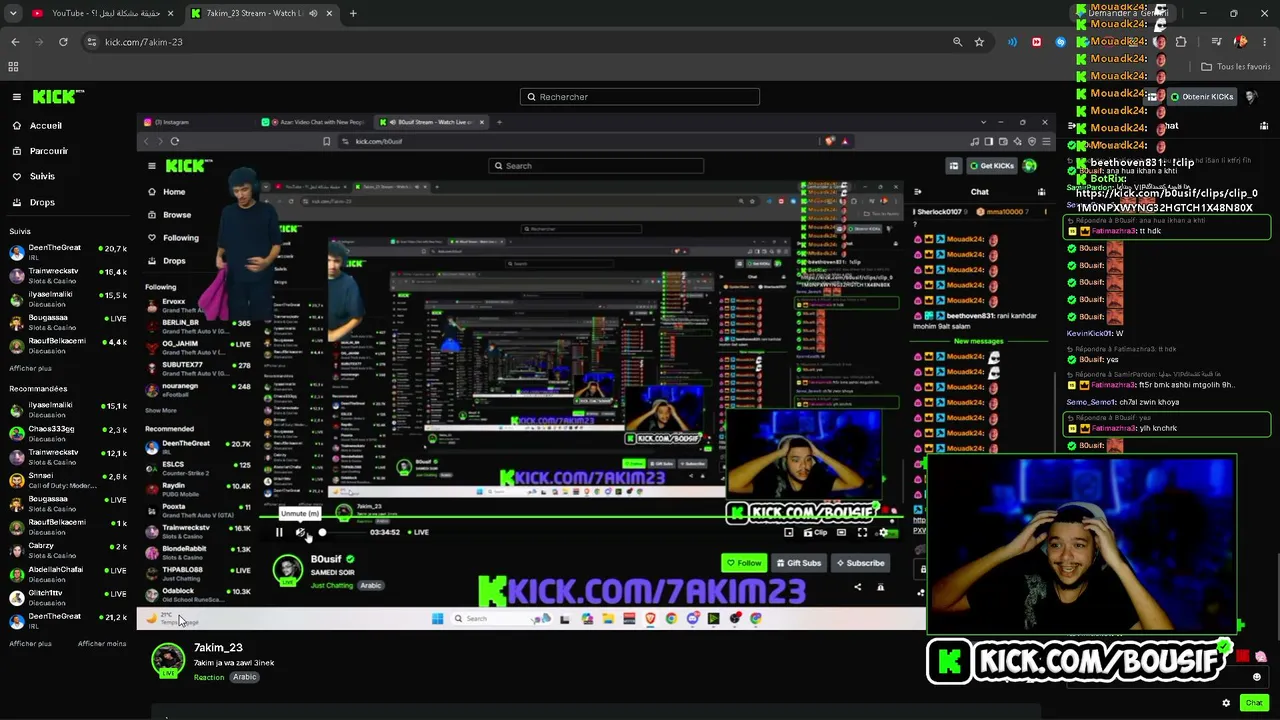Click the 'Semo_Semo1: ch7al zwin khoya' message

click(1123, 402)
